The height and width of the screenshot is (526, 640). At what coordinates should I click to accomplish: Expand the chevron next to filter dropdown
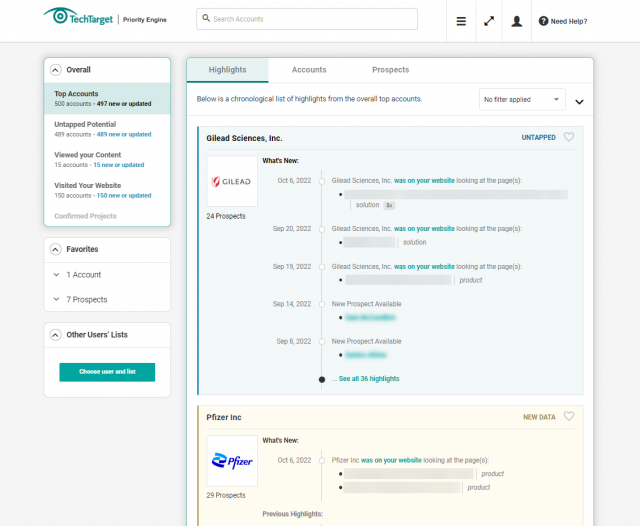click(x=579, y=102)
